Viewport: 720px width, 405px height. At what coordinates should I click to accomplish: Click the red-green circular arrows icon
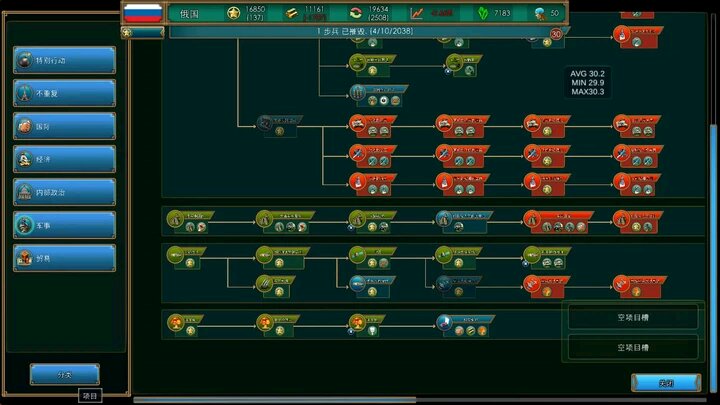point(355,13)
